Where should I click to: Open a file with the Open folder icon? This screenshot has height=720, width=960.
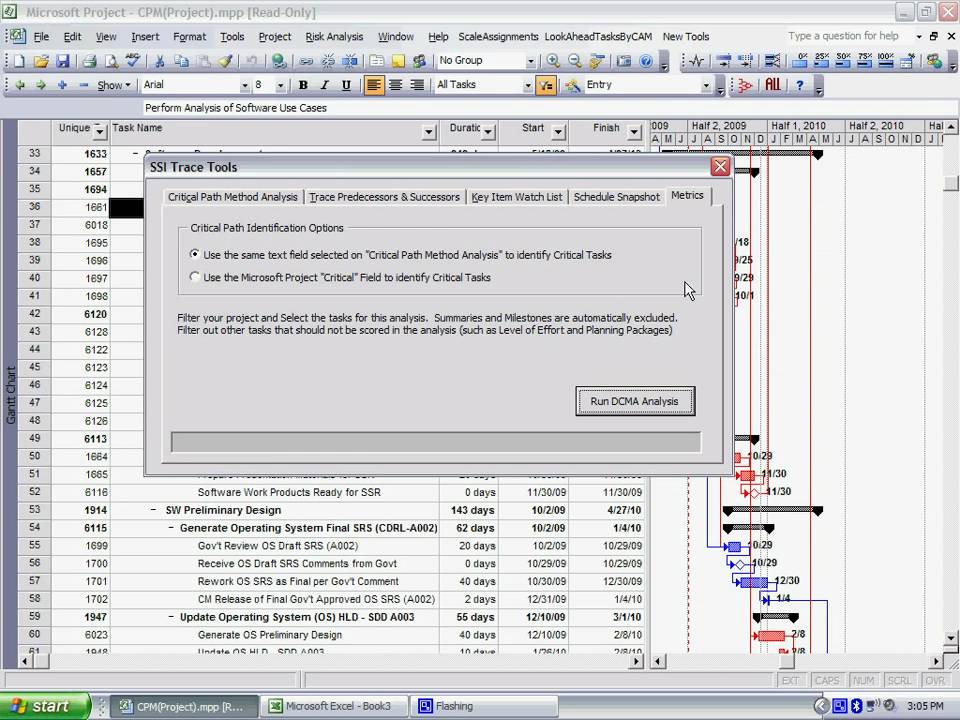coord(41,61)
